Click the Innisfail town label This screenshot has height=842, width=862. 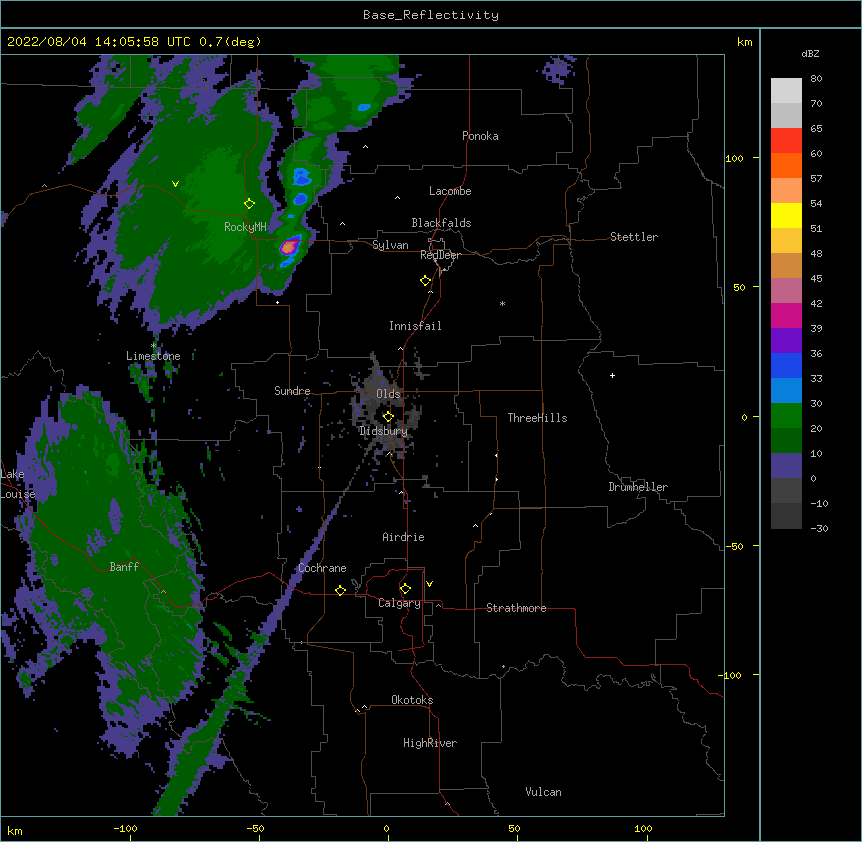click(x=415, y=326)
